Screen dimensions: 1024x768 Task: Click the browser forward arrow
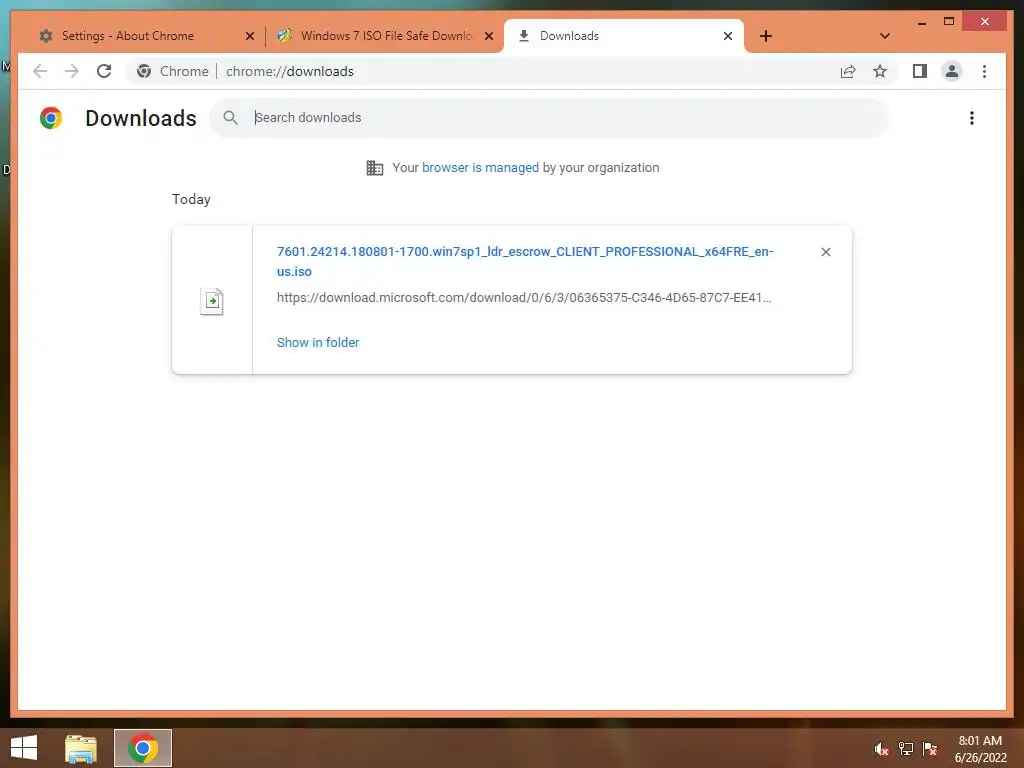(72, 71)
